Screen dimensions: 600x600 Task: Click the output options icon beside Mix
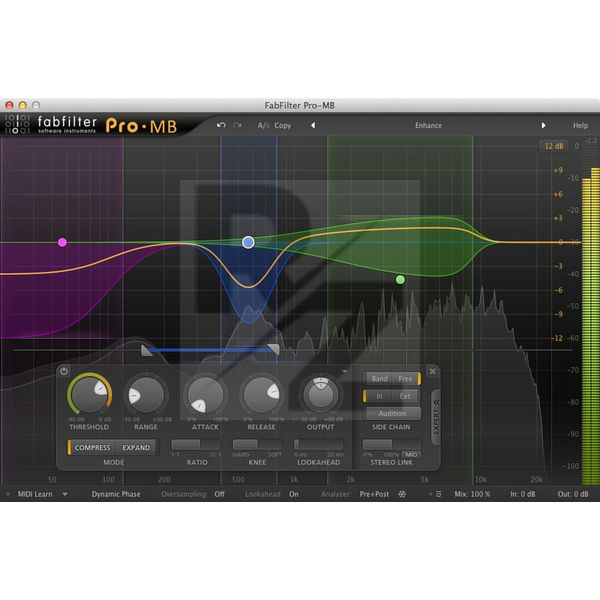coord(439,494)
